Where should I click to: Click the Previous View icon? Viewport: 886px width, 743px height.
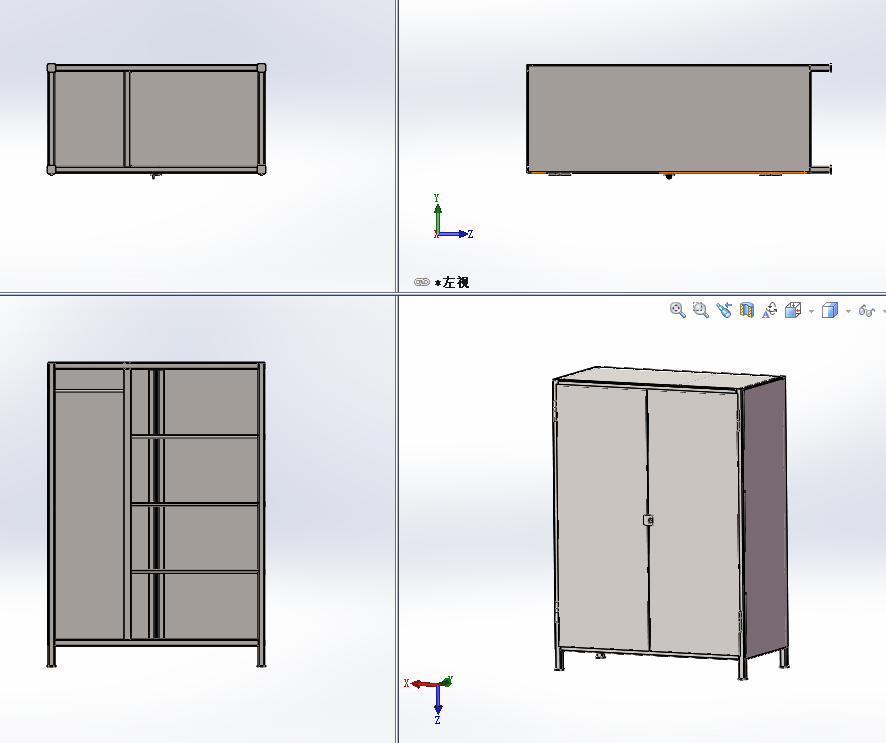click(724, 310)
